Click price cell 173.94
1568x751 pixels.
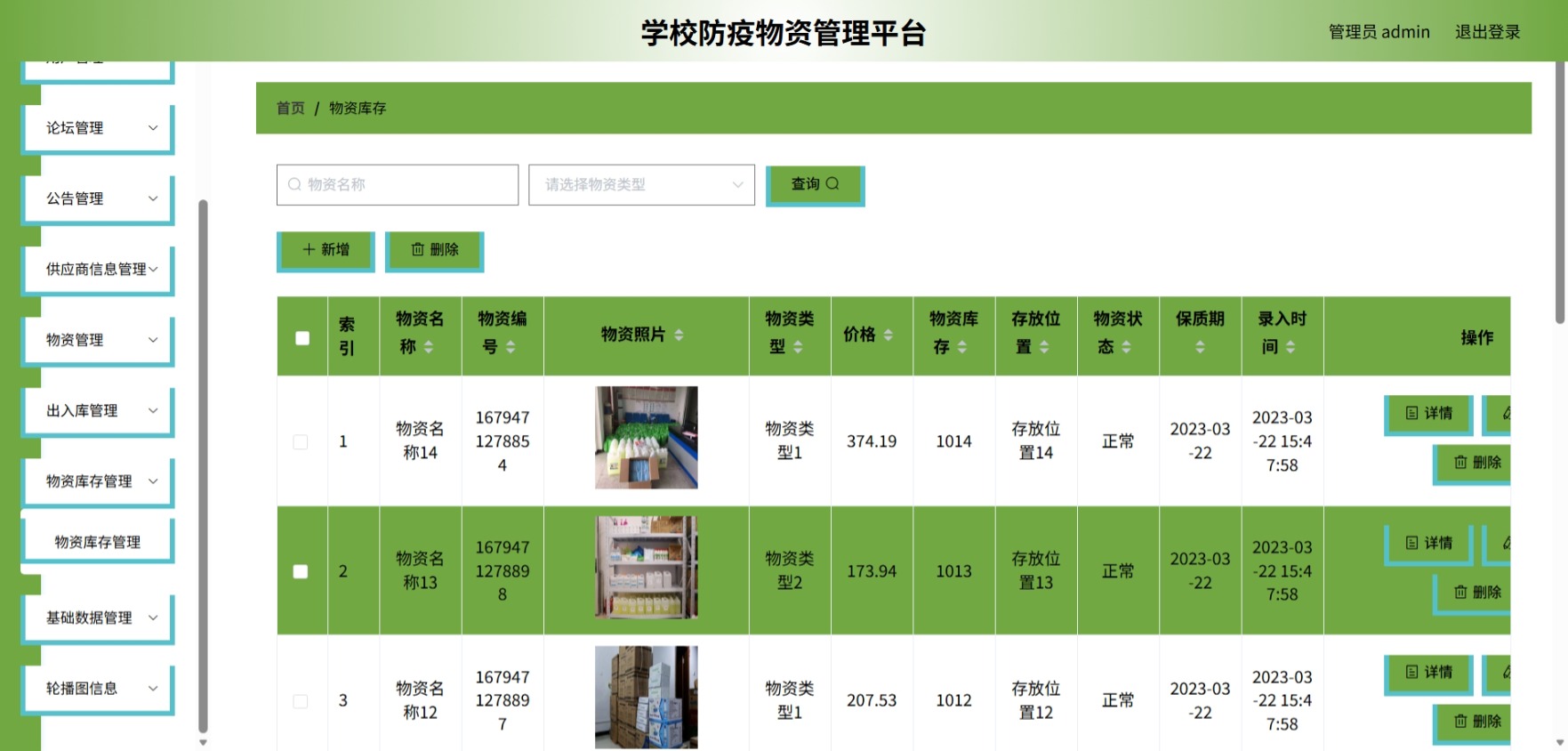tap(872, 571)
